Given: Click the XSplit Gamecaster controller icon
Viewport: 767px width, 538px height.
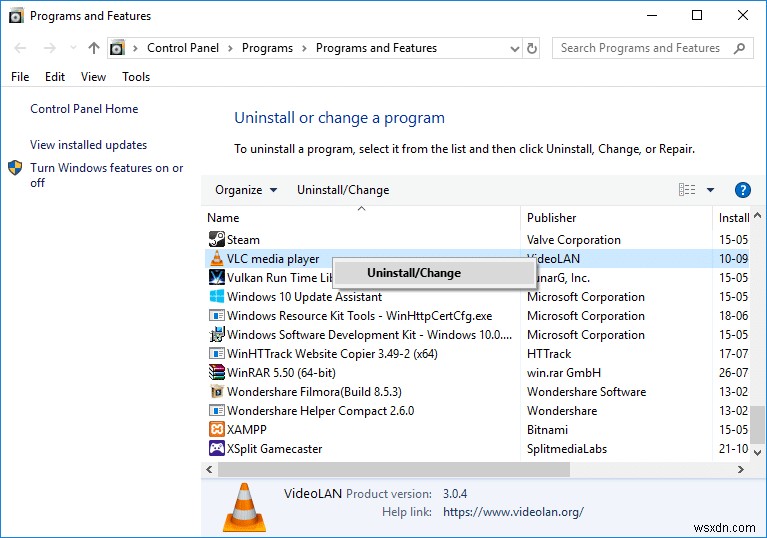Looking at the screenshot, I should pyautogui.click(x=216, y=448).
